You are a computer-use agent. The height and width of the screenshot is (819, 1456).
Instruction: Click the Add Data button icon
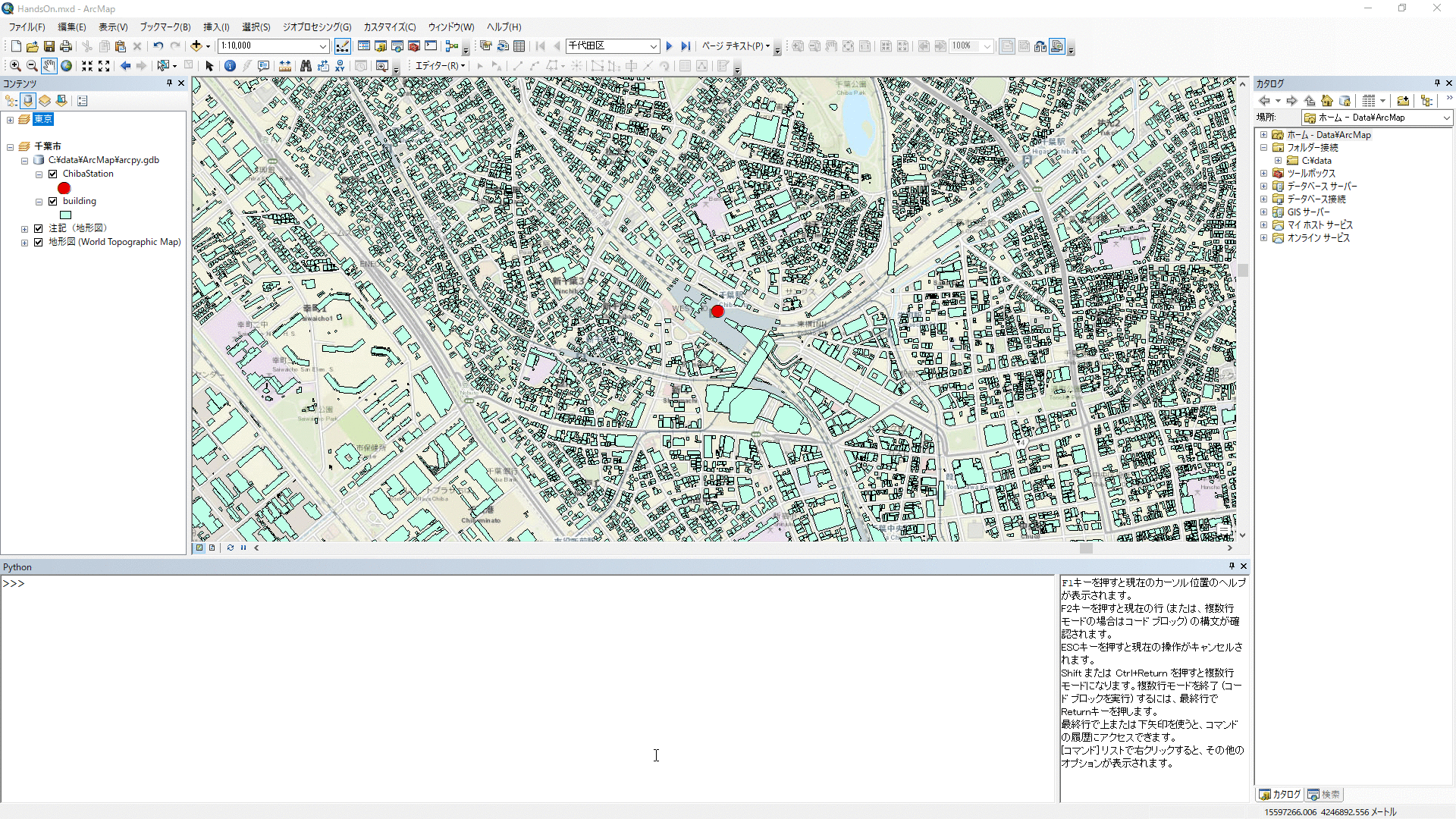(x=196, y=46)
